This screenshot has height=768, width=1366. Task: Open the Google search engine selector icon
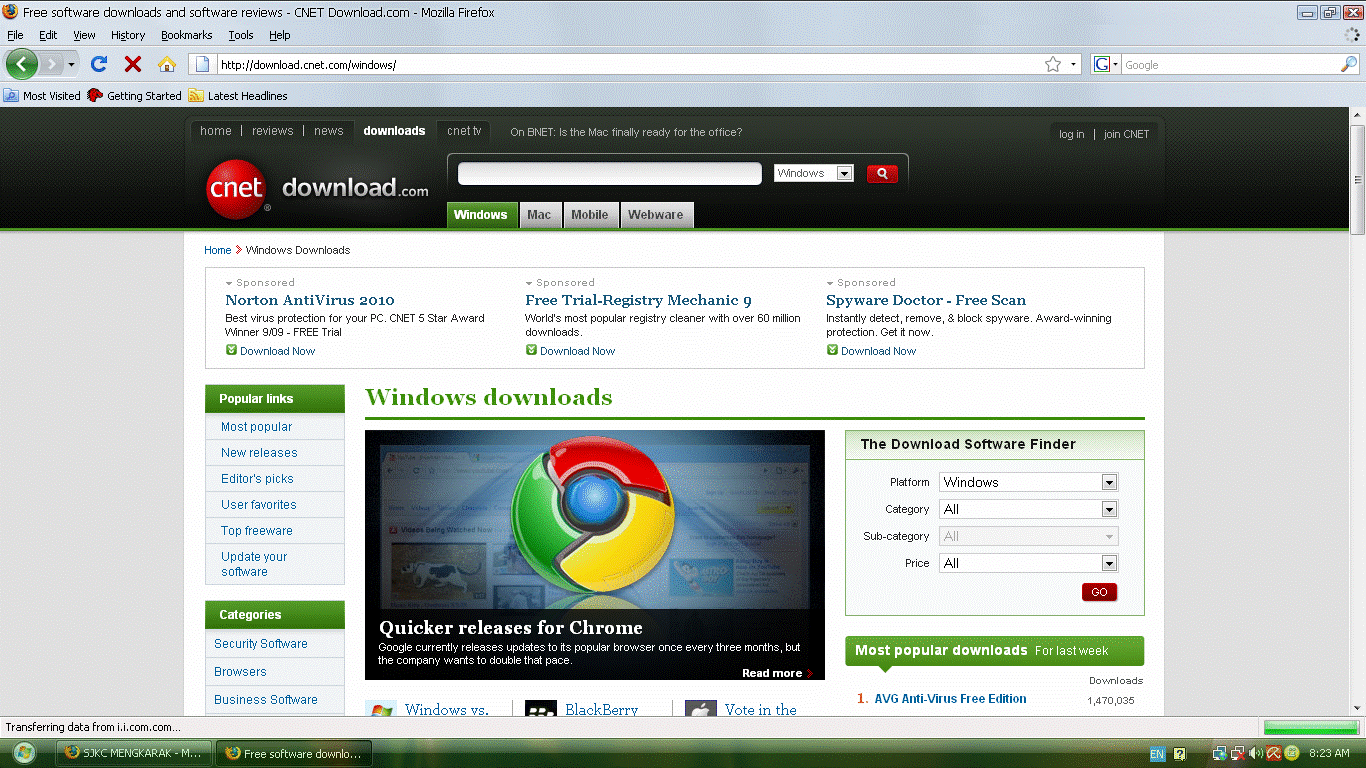1105,64
